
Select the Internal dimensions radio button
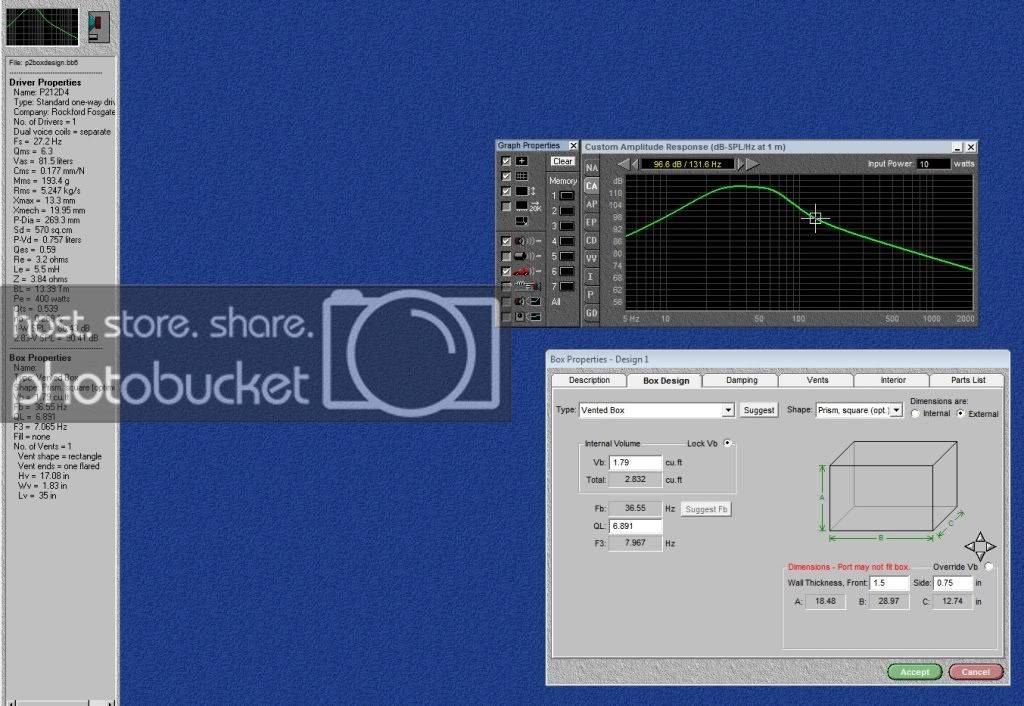coord(915,413)
